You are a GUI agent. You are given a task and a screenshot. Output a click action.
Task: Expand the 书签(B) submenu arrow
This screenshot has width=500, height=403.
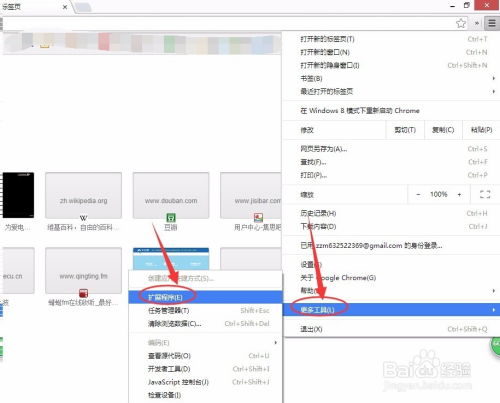pos(494,78)
